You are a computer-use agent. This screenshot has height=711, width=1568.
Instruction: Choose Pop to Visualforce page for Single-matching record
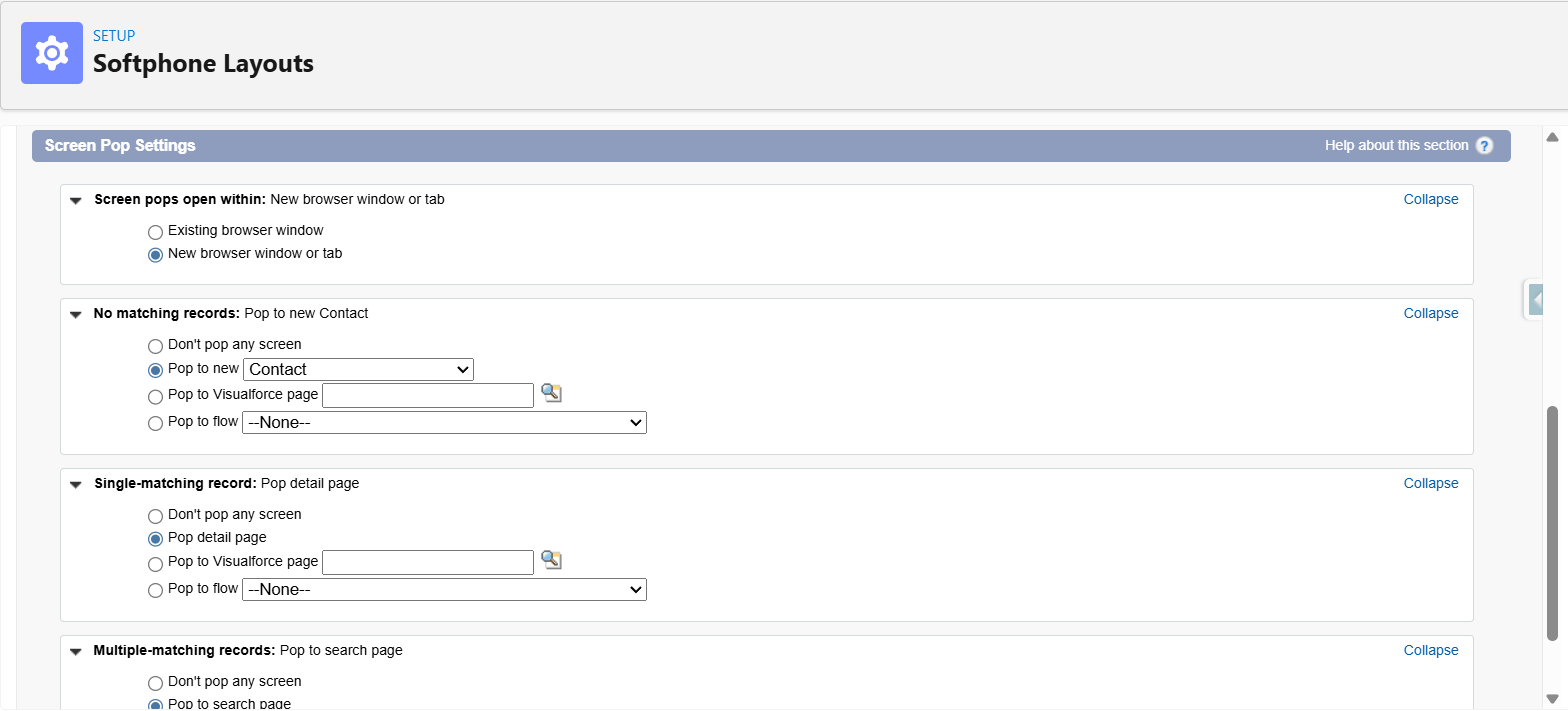point(155,564)
